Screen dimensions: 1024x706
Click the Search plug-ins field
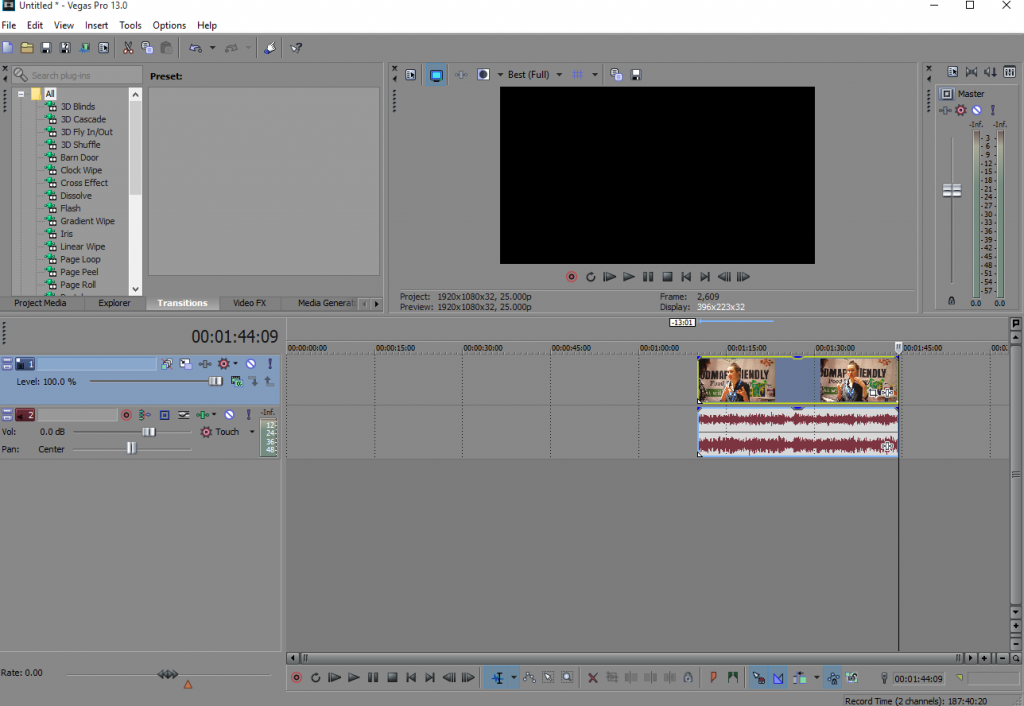tap(77, 75)
